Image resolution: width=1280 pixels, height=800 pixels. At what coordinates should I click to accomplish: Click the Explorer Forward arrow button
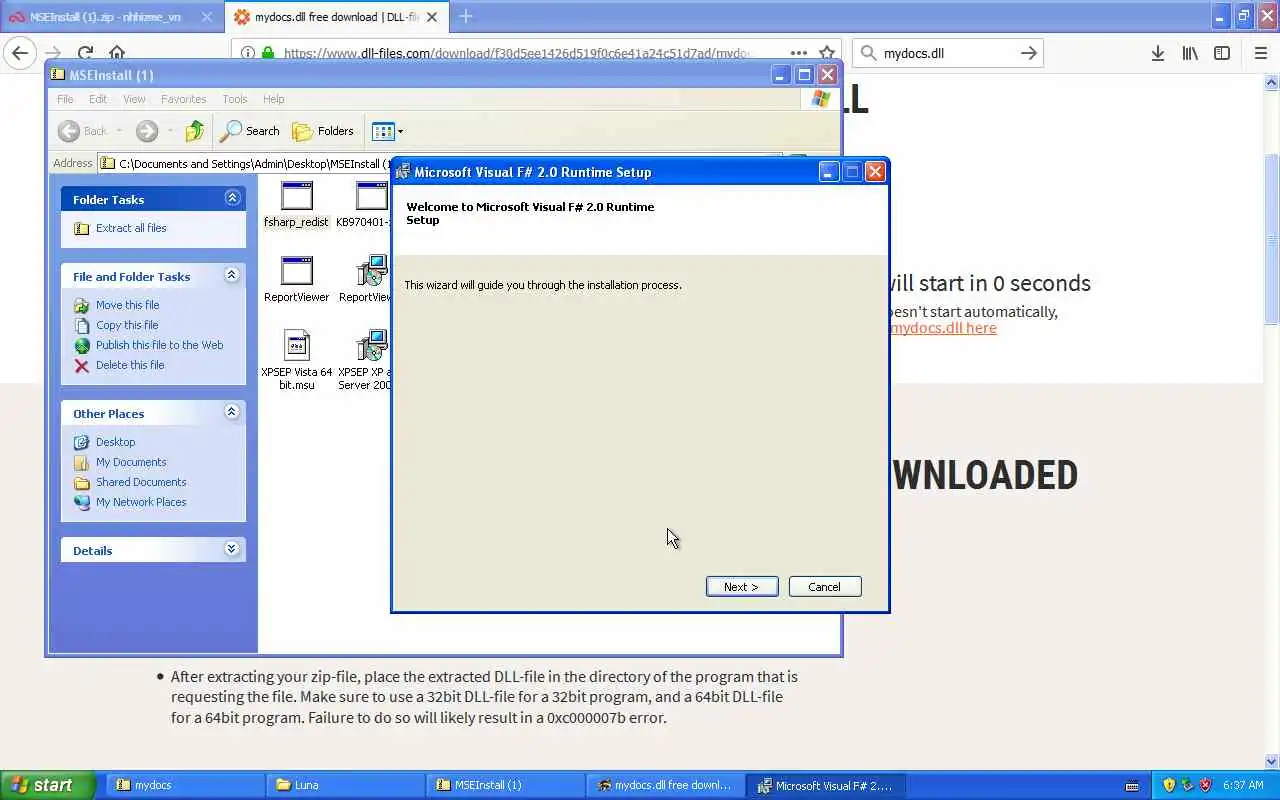tap(147, 131)
